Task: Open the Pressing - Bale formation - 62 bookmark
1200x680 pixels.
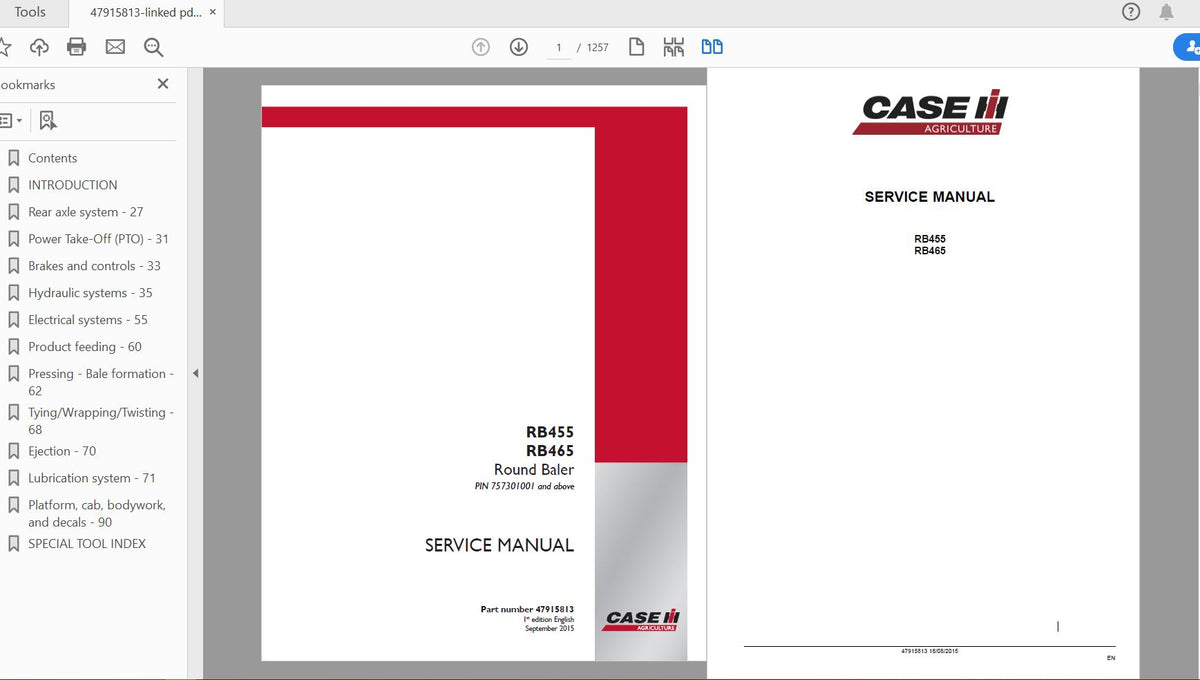Action: pos(100,382)
